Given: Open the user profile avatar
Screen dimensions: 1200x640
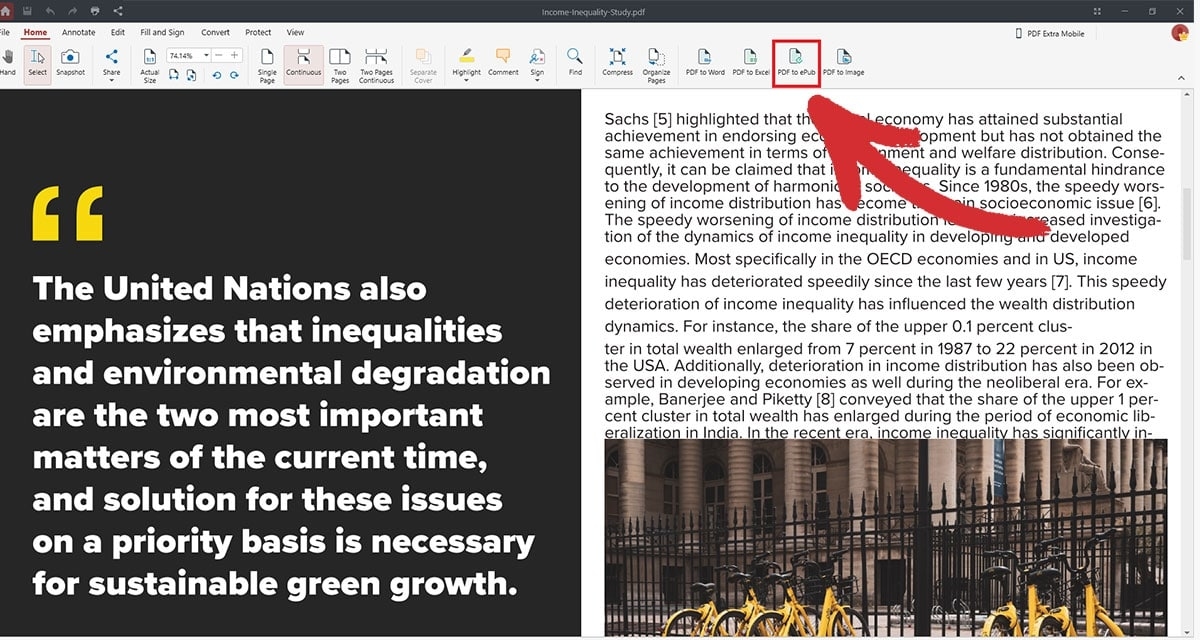Looking at the screenshot, I should point(1180,33).
